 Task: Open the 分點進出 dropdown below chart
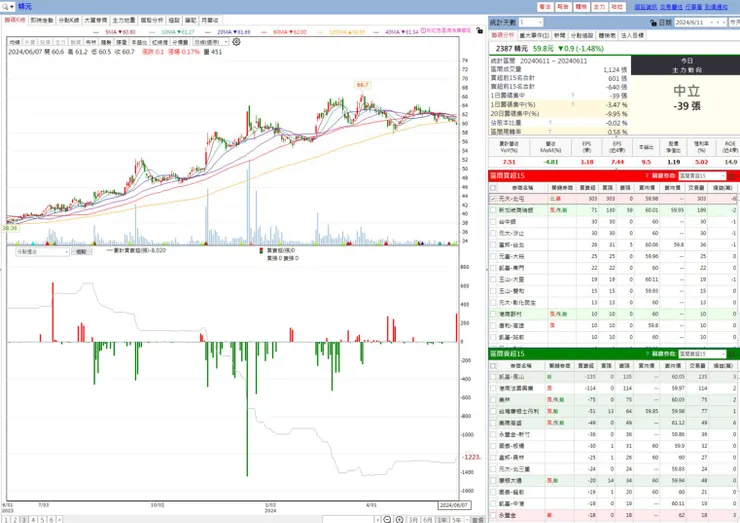[42, 252]
